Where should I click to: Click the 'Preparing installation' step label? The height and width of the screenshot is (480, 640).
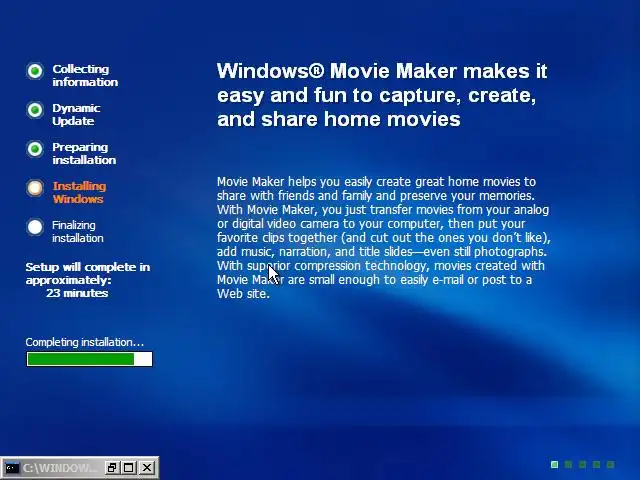click(x=84, y=153)
